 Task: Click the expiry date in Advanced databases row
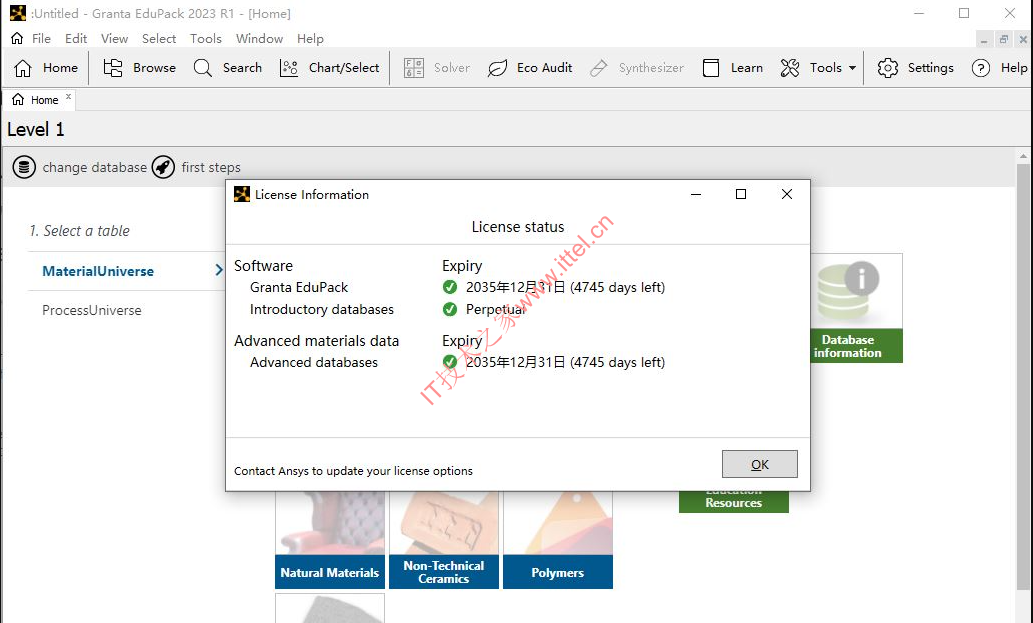click(x=565, y=362)
